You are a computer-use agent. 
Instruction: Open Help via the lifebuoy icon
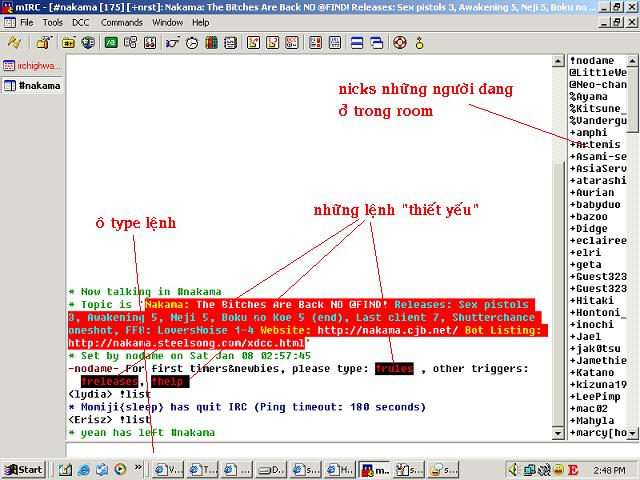pos(400,42)
